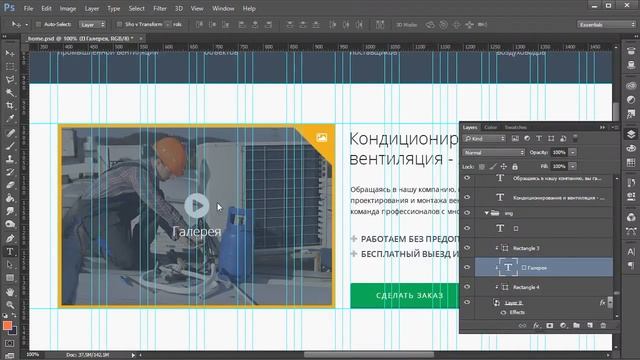Filter layers by type (T) icon
The height and width of the screenshot is (360, 640).
coord(539,139)
